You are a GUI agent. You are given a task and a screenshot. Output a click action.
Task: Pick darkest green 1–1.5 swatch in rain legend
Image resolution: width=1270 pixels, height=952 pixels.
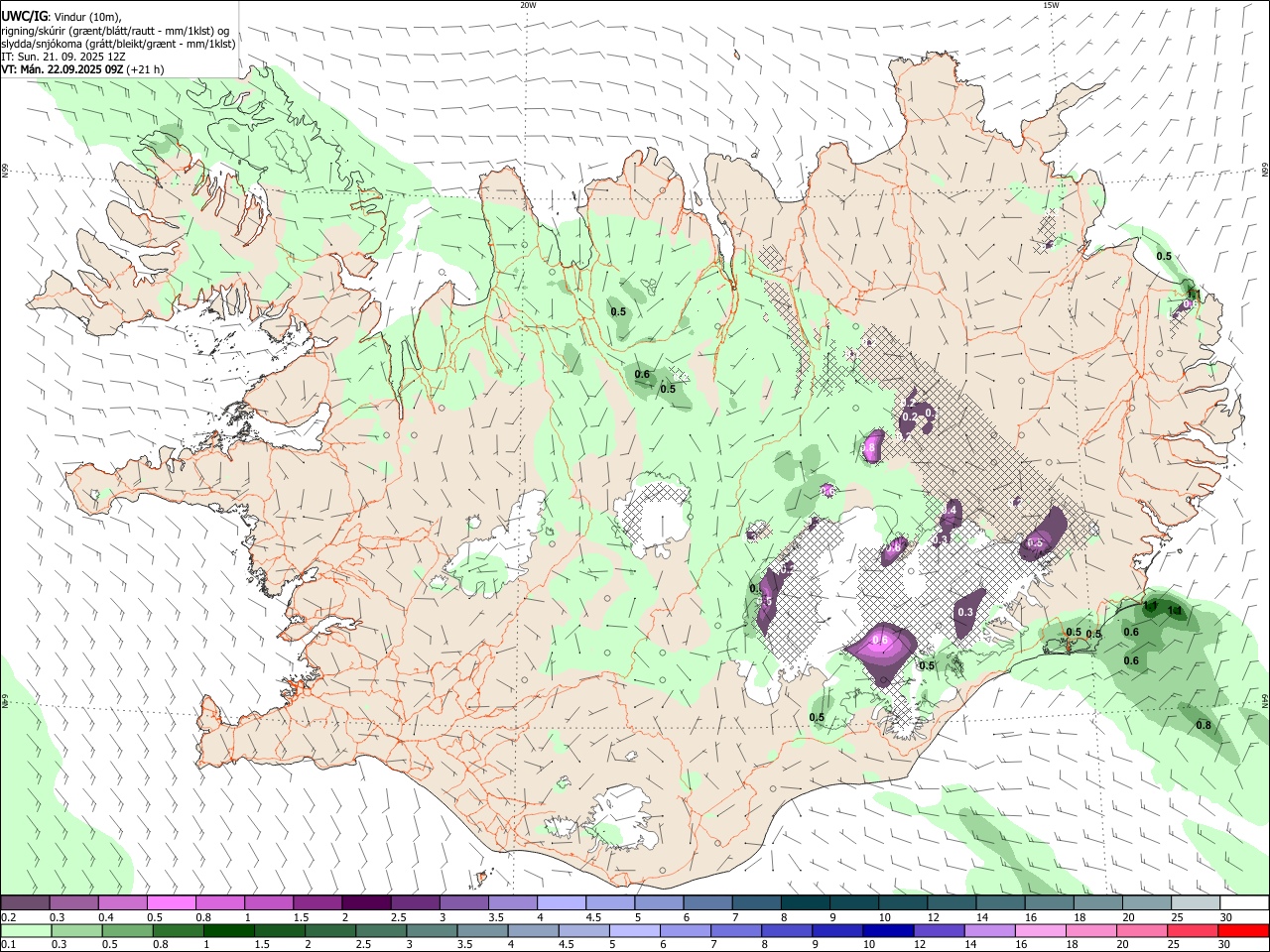tap(228, 930)
